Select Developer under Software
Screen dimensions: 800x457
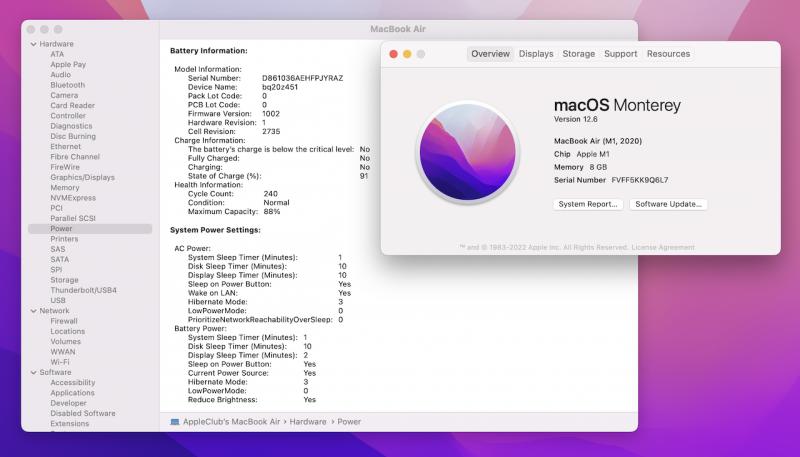point(68,403)
